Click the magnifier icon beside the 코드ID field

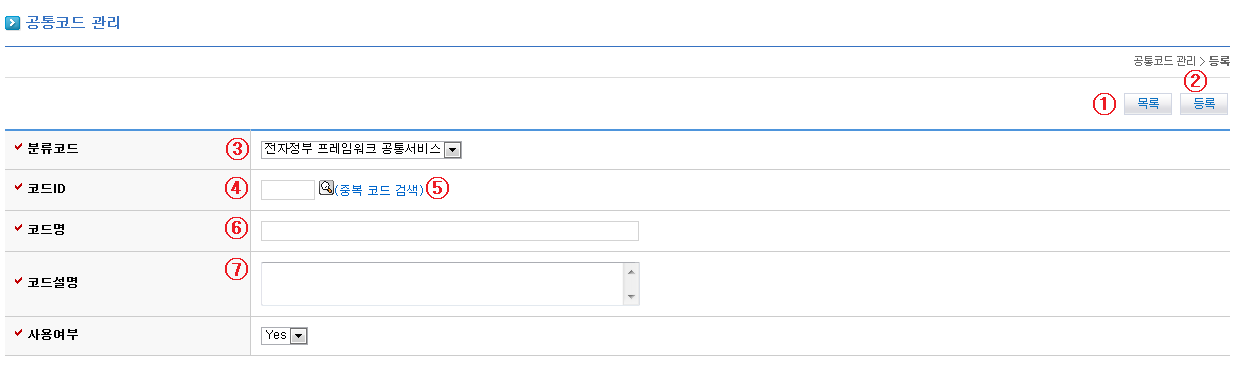click(x=326, y=187)
